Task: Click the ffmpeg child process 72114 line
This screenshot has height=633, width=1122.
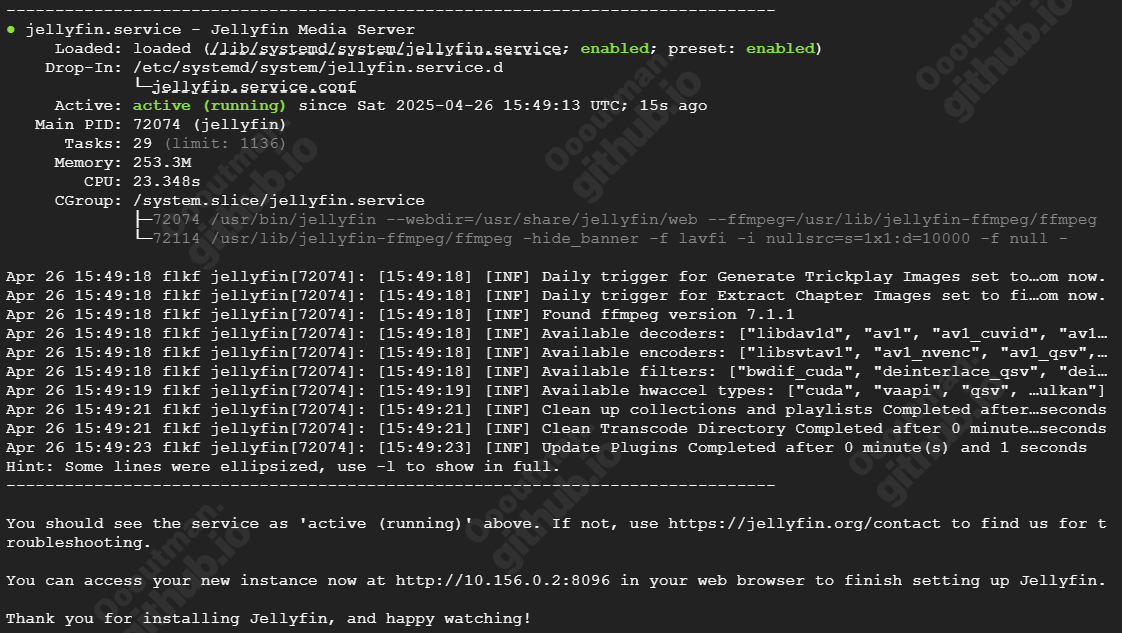Action: (x=610, y=239)
